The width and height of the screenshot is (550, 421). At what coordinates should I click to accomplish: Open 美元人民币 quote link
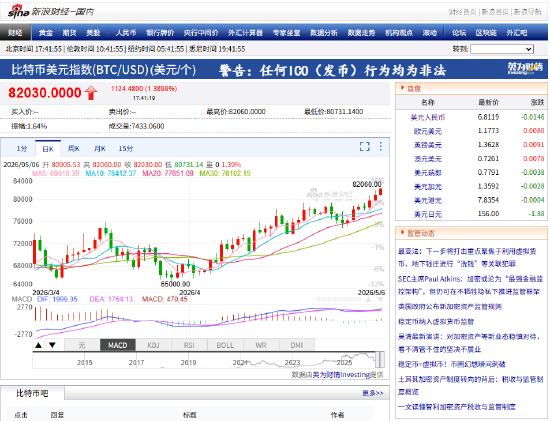click(x=428, y=117)
